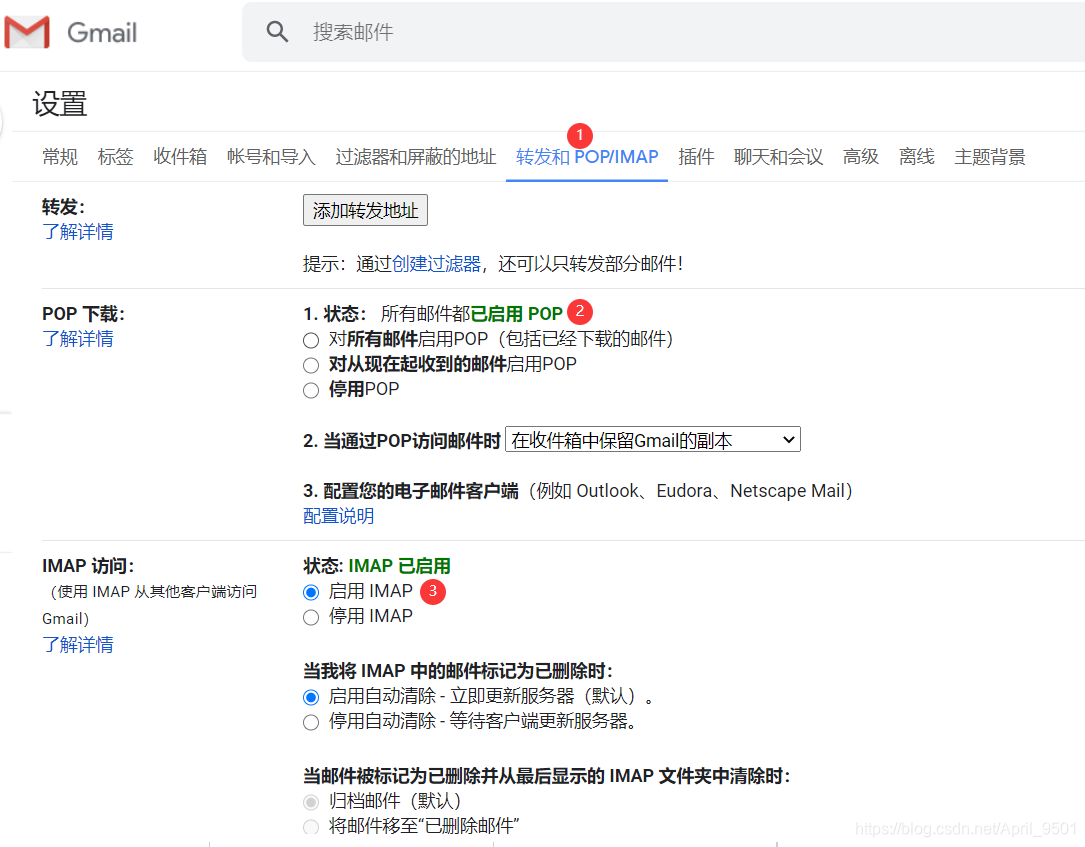Open the 配置说明 link

click(338, 516)
